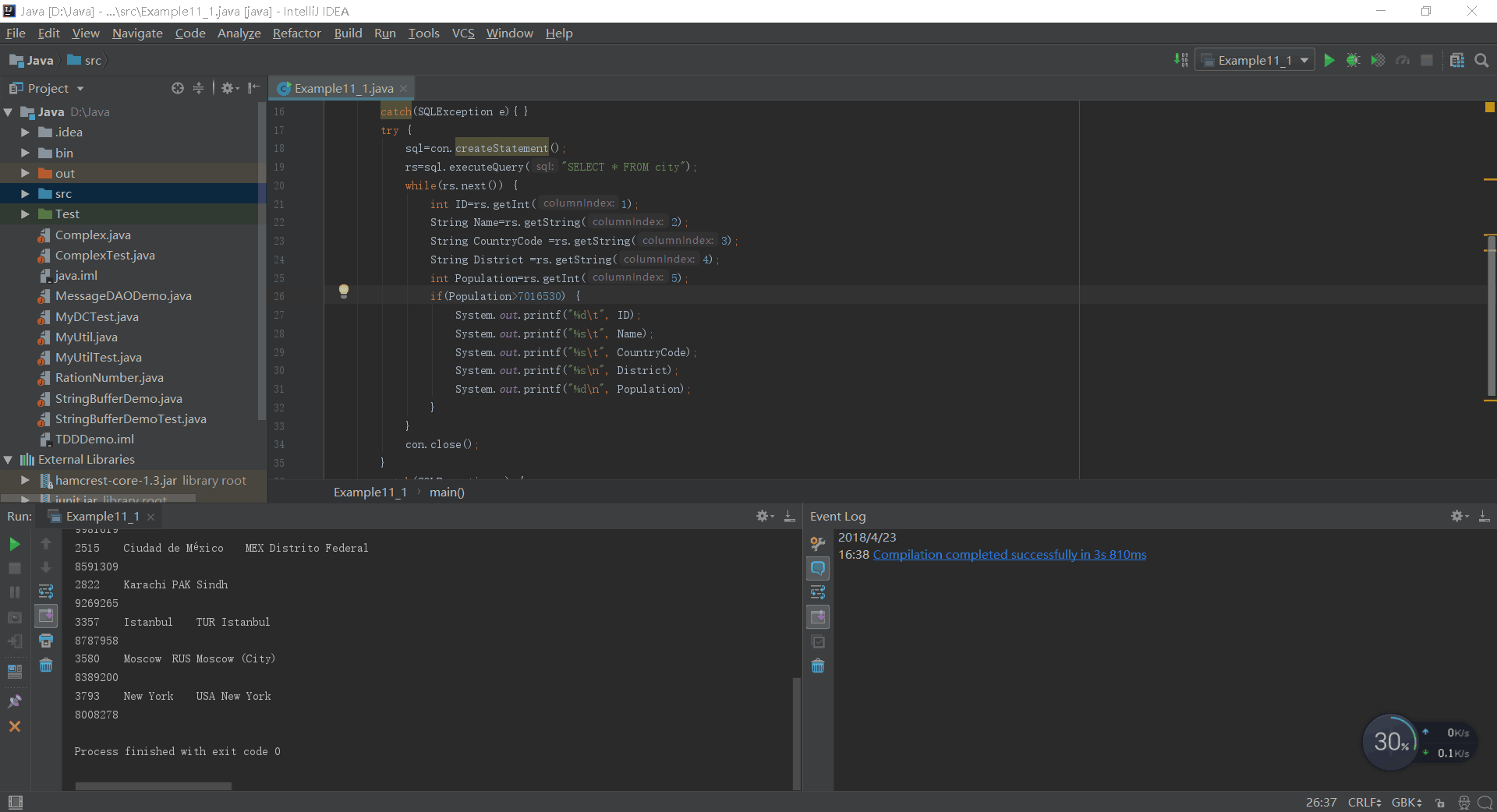Close the Example11_1.java editor tab
The width and height of the screenshot is (1497, 812).
403,89
